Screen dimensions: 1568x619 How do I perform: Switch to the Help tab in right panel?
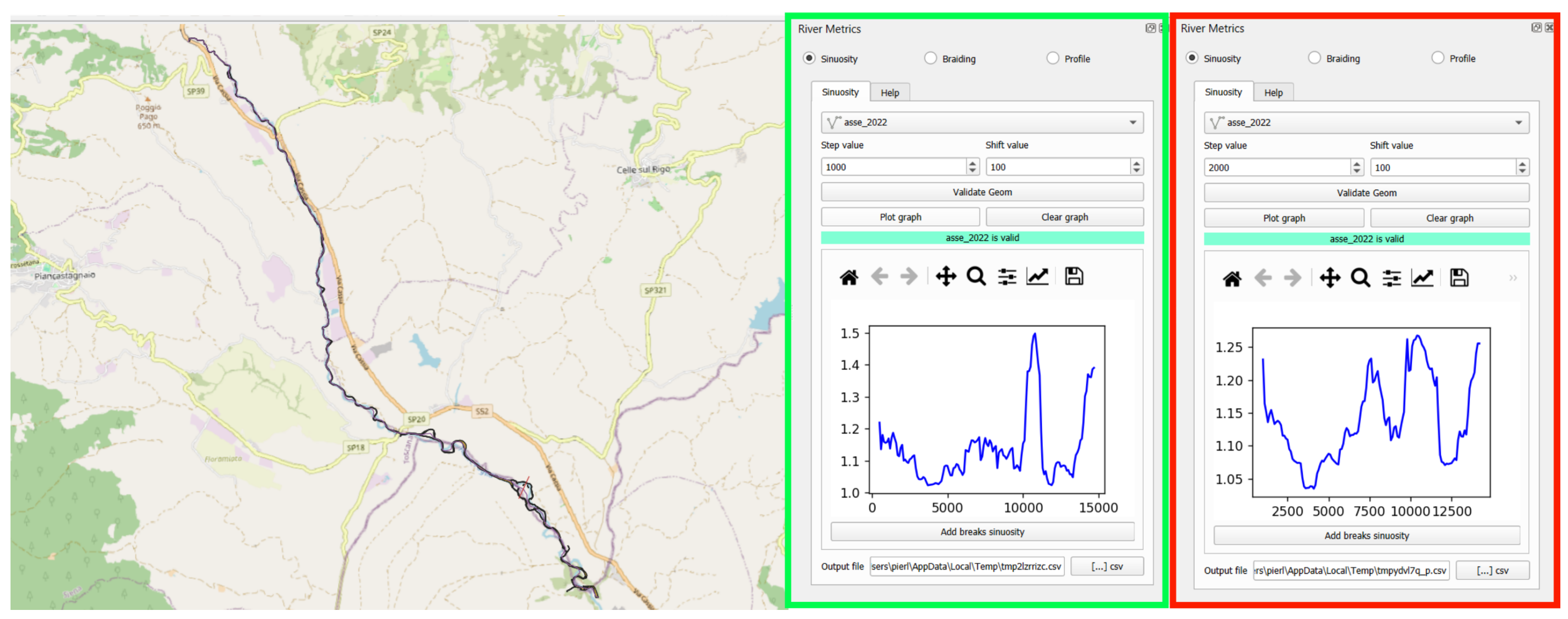coord(1273,93)
